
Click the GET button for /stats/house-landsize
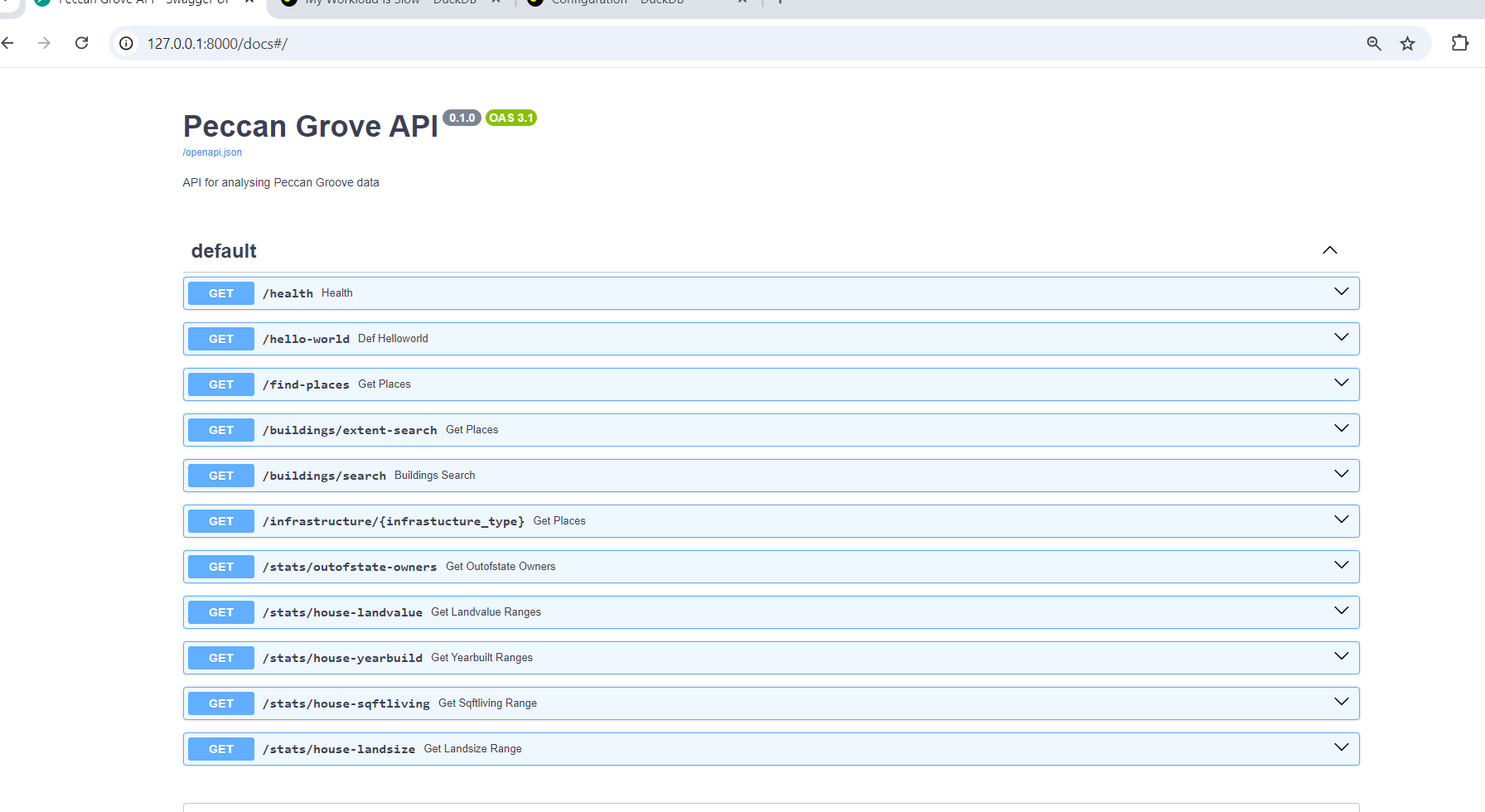click(221, 749)
